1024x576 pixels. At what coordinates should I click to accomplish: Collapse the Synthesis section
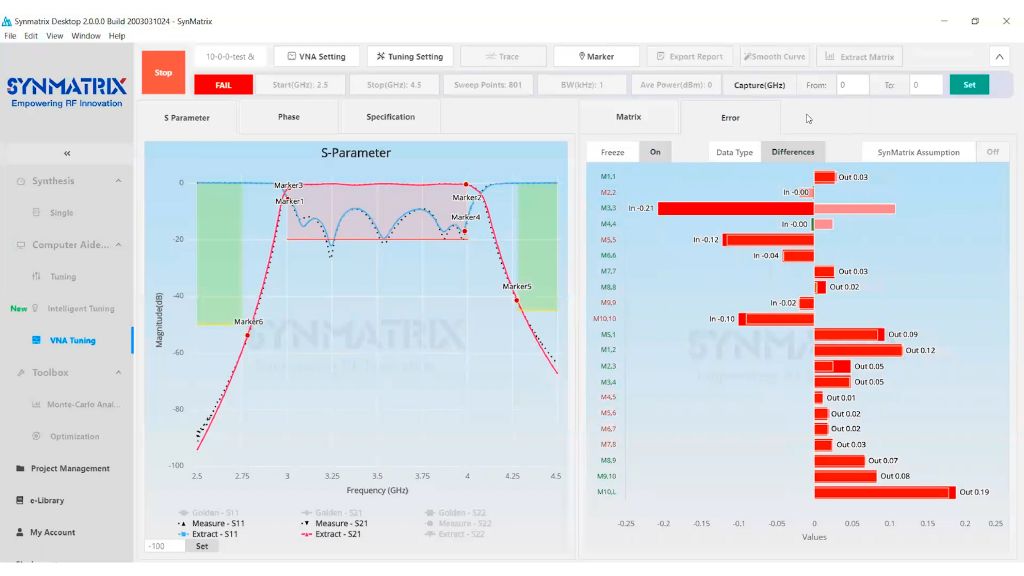click(118, 181)
